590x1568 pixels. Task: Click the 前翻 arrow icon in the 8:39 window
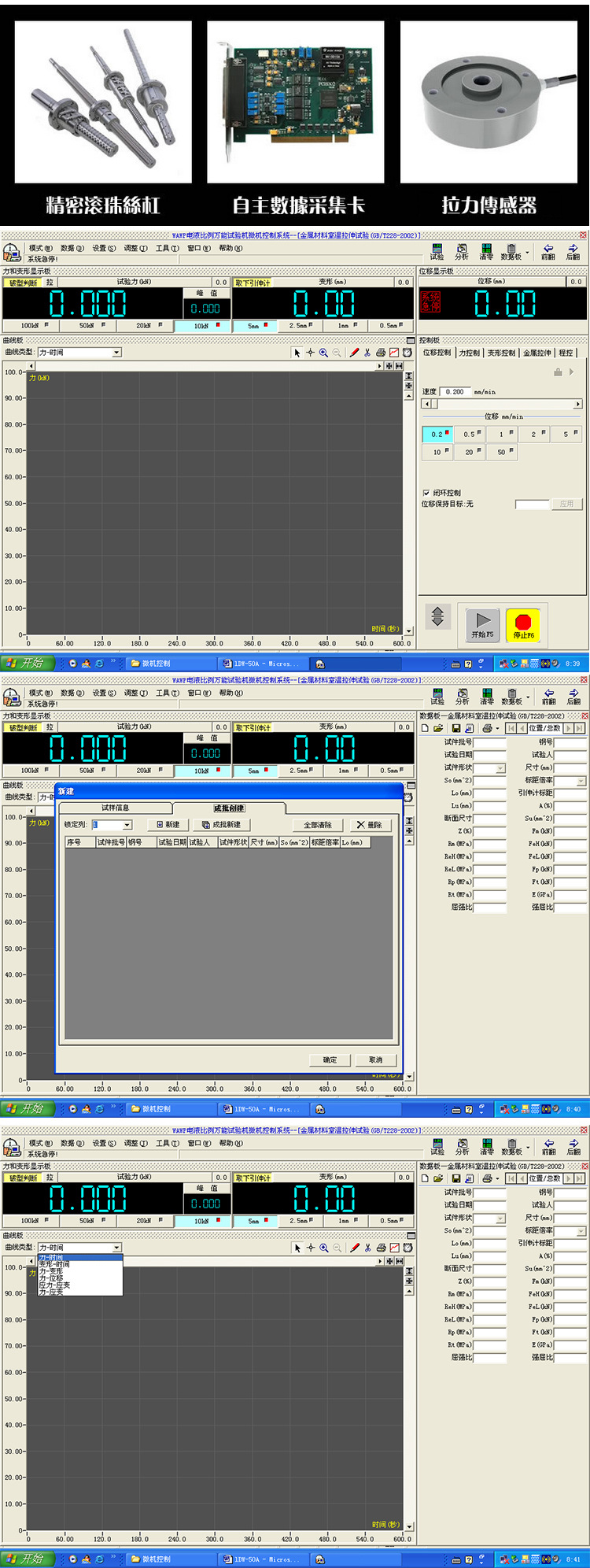[548, 252]
